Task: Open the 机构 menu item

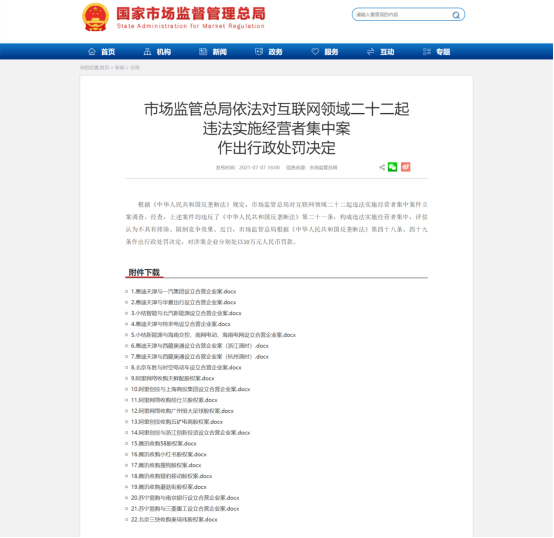Action: [x=157, y=52]
